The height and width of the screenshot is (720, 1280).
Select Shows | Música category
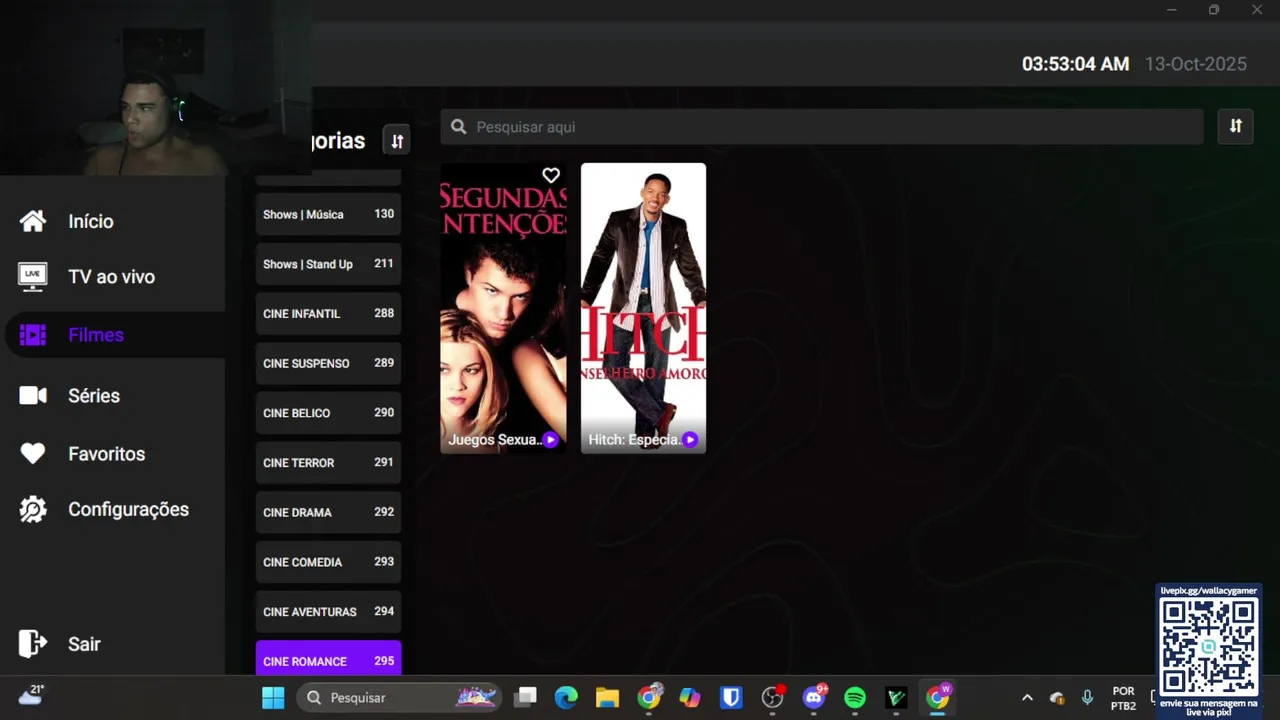click(x=328, y=214)
